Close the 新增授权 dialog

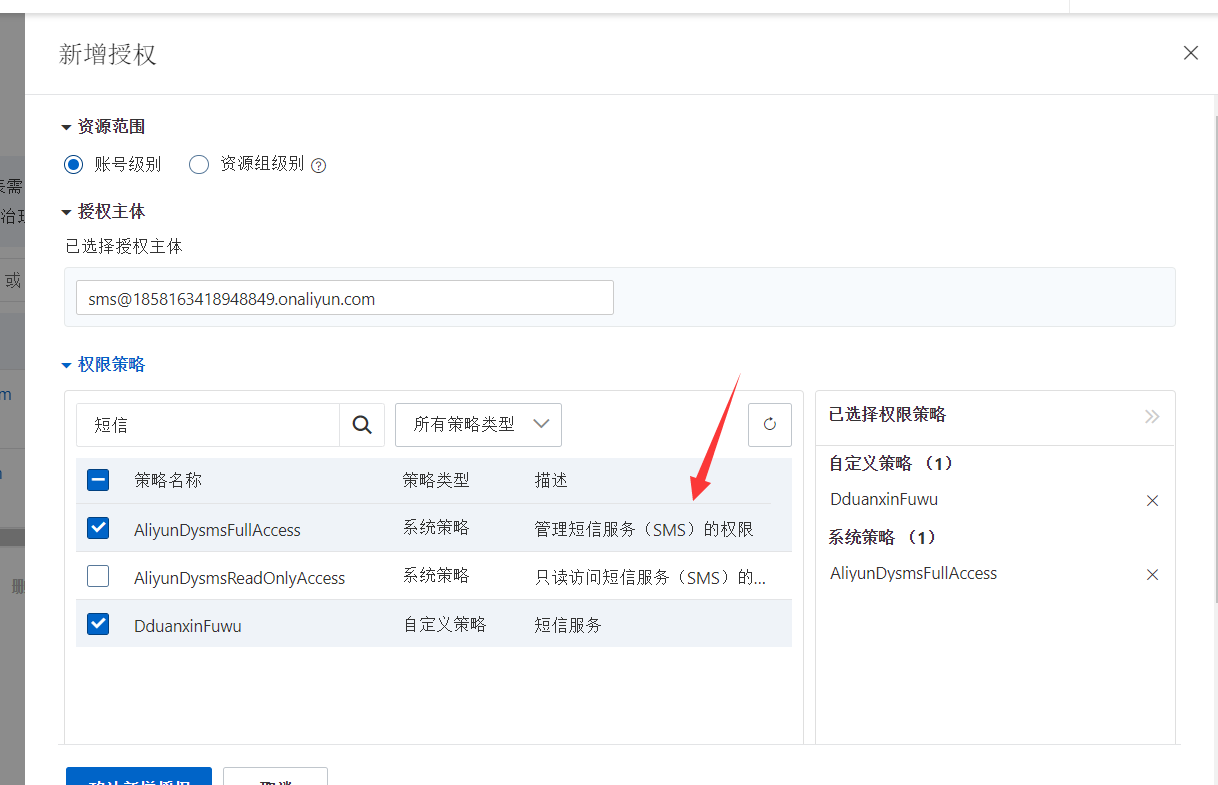pyautogui.click(x=1190, y=53)
